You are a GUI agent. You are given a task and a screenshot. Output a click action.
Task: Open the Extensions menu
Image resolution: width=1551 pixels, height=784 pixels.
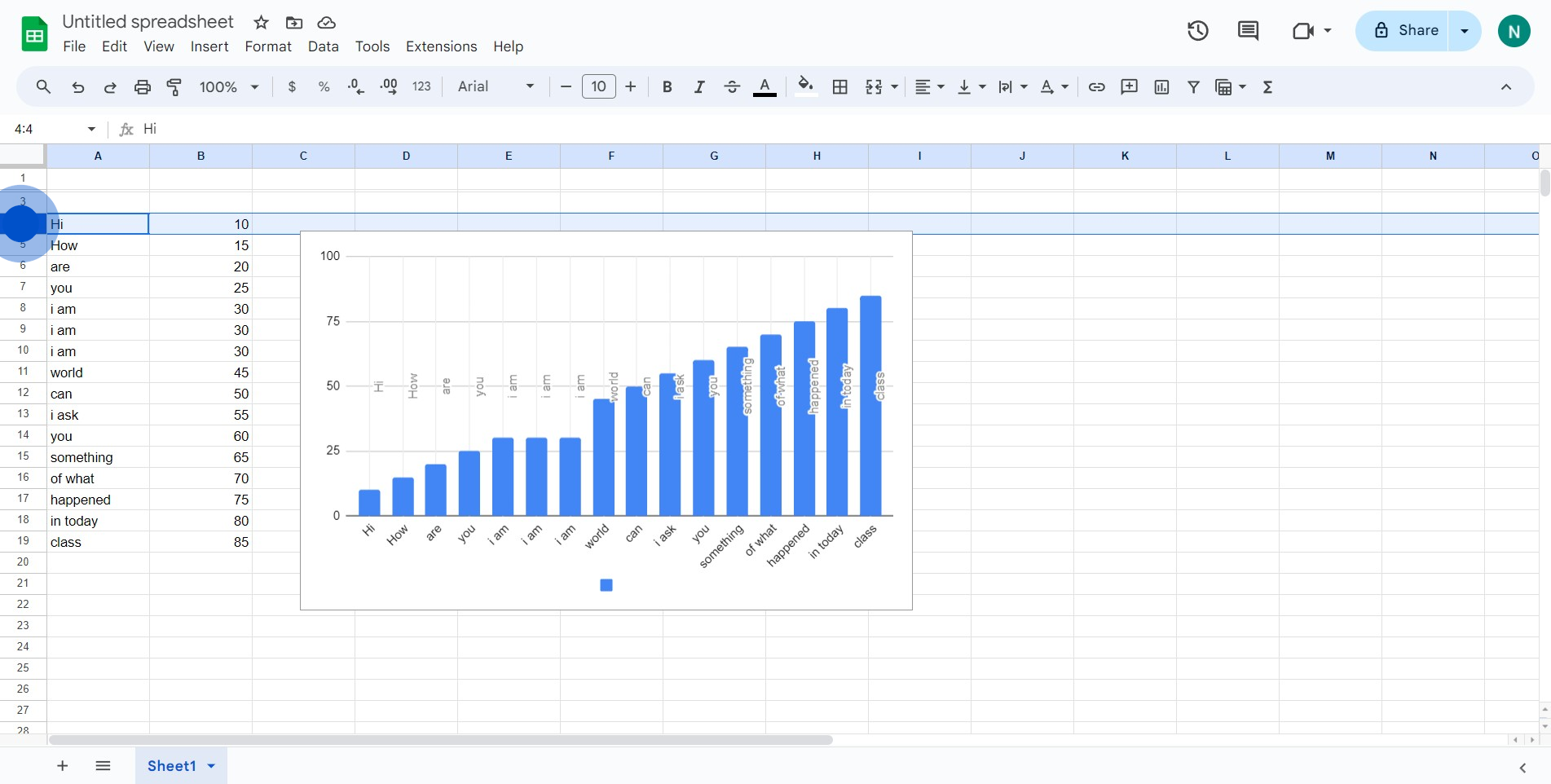click(441, 46)
